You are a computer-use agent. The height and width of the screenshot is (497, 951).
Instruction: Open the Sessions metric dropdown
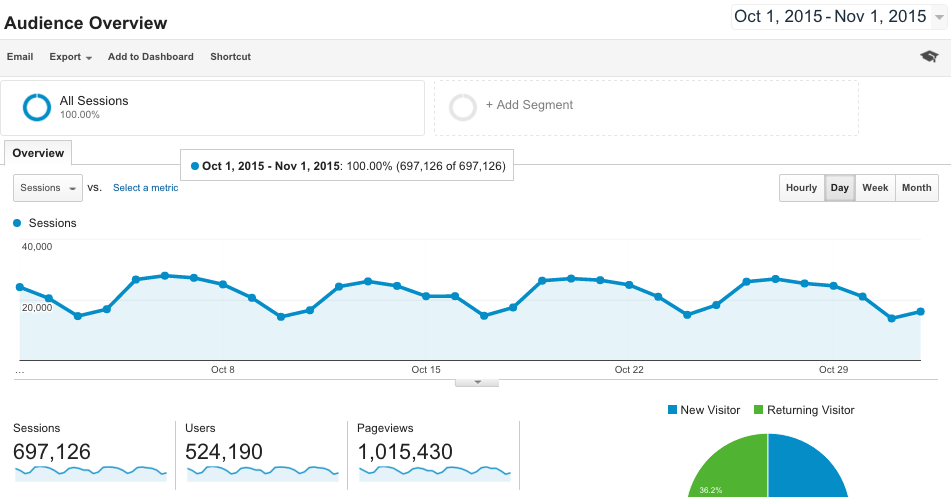point(48,188)
